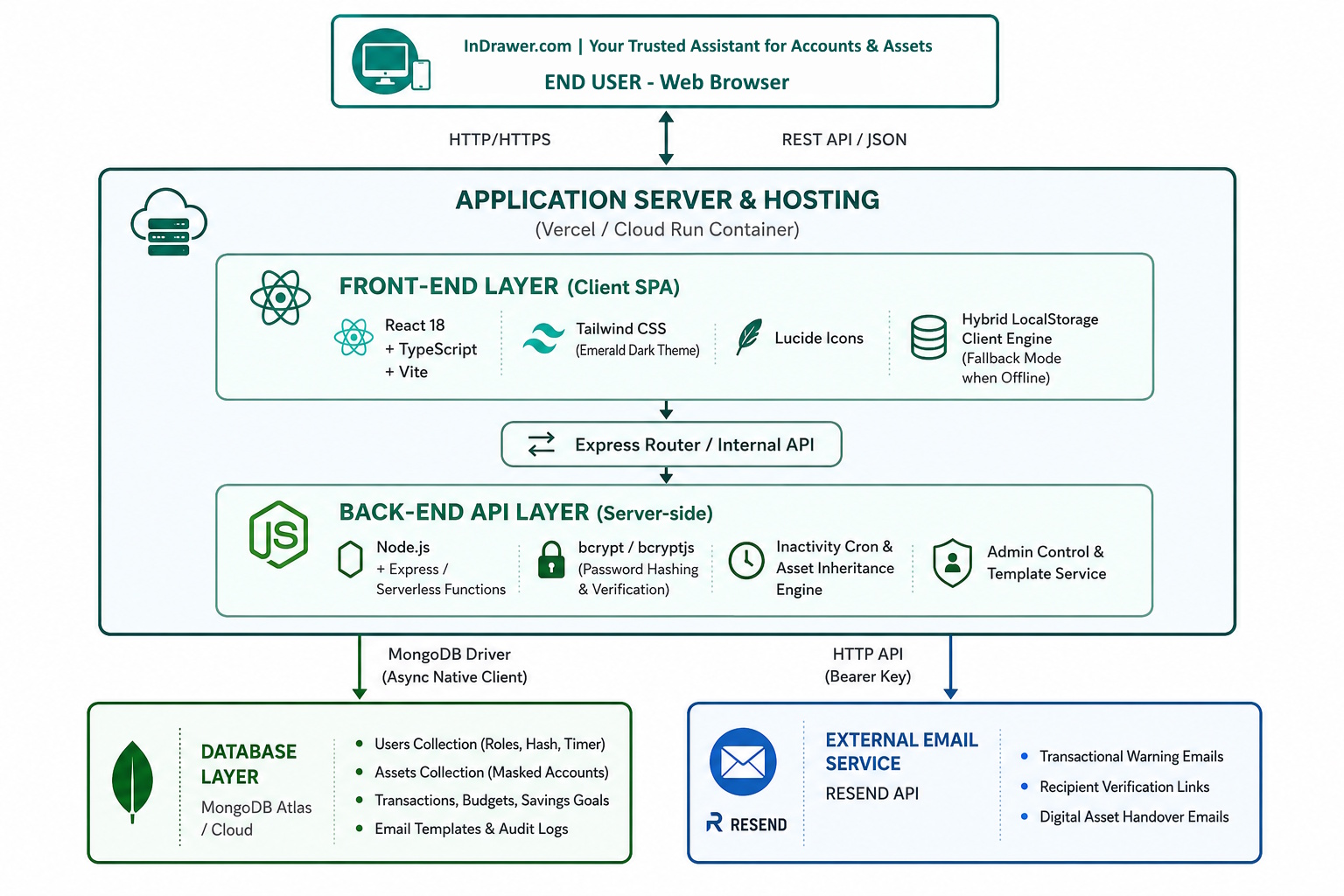This screenshot has width=1344, height=896.
Task: Click the Resend R logo
Action: click(715, 823)
